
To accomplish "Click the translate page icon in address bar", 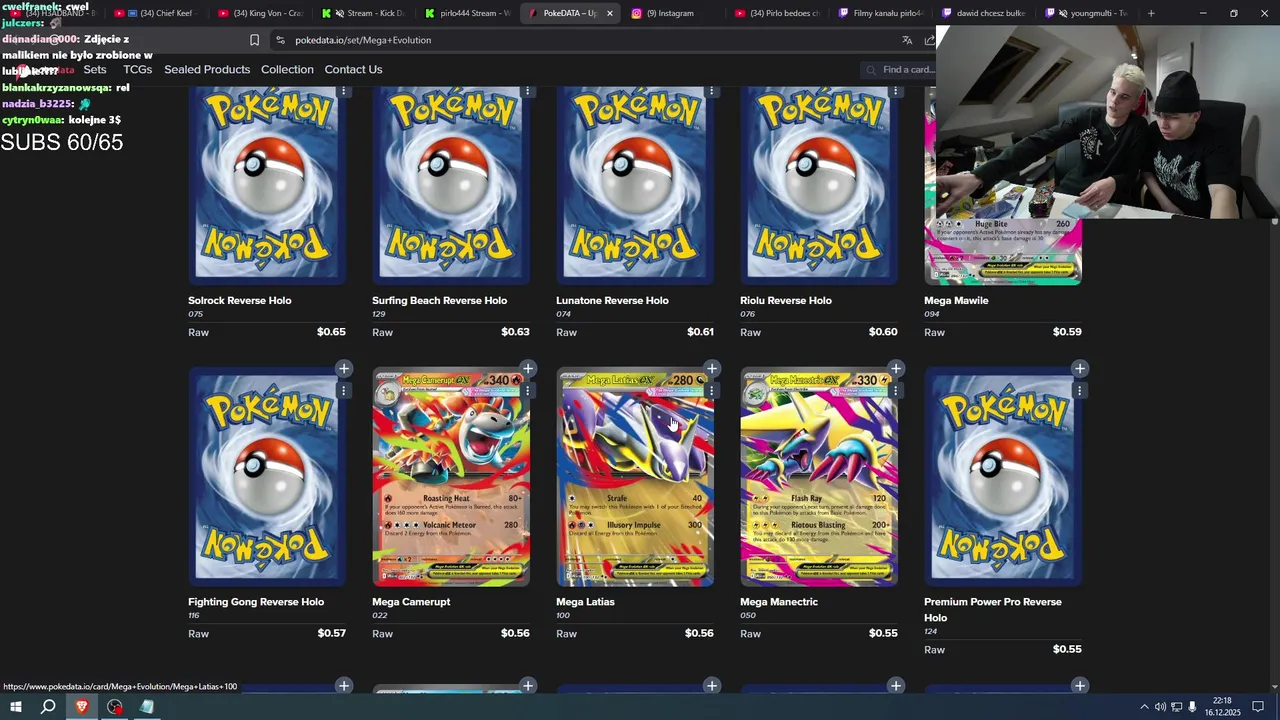I will 907,40.
